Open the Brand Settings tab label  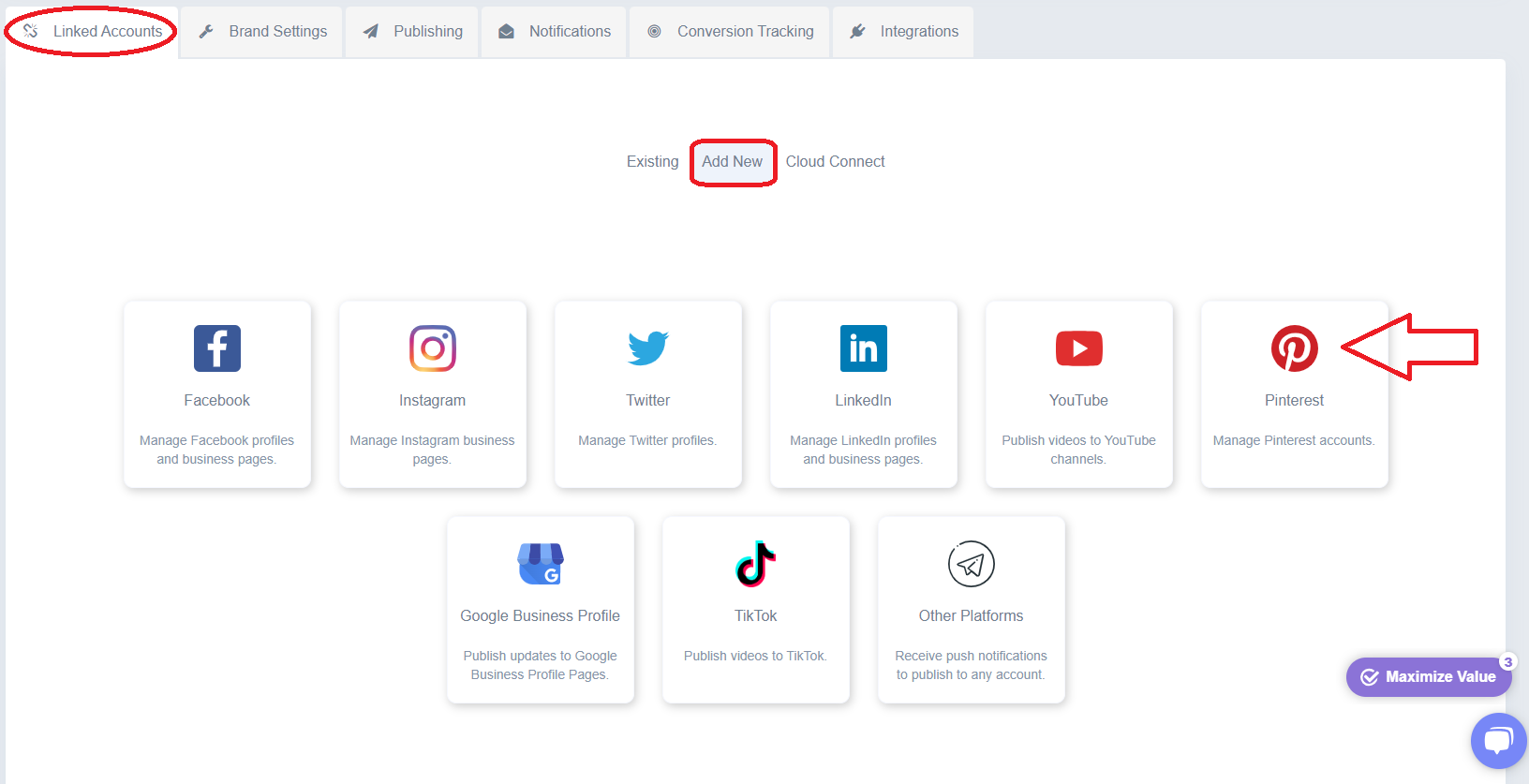point(278,32)
